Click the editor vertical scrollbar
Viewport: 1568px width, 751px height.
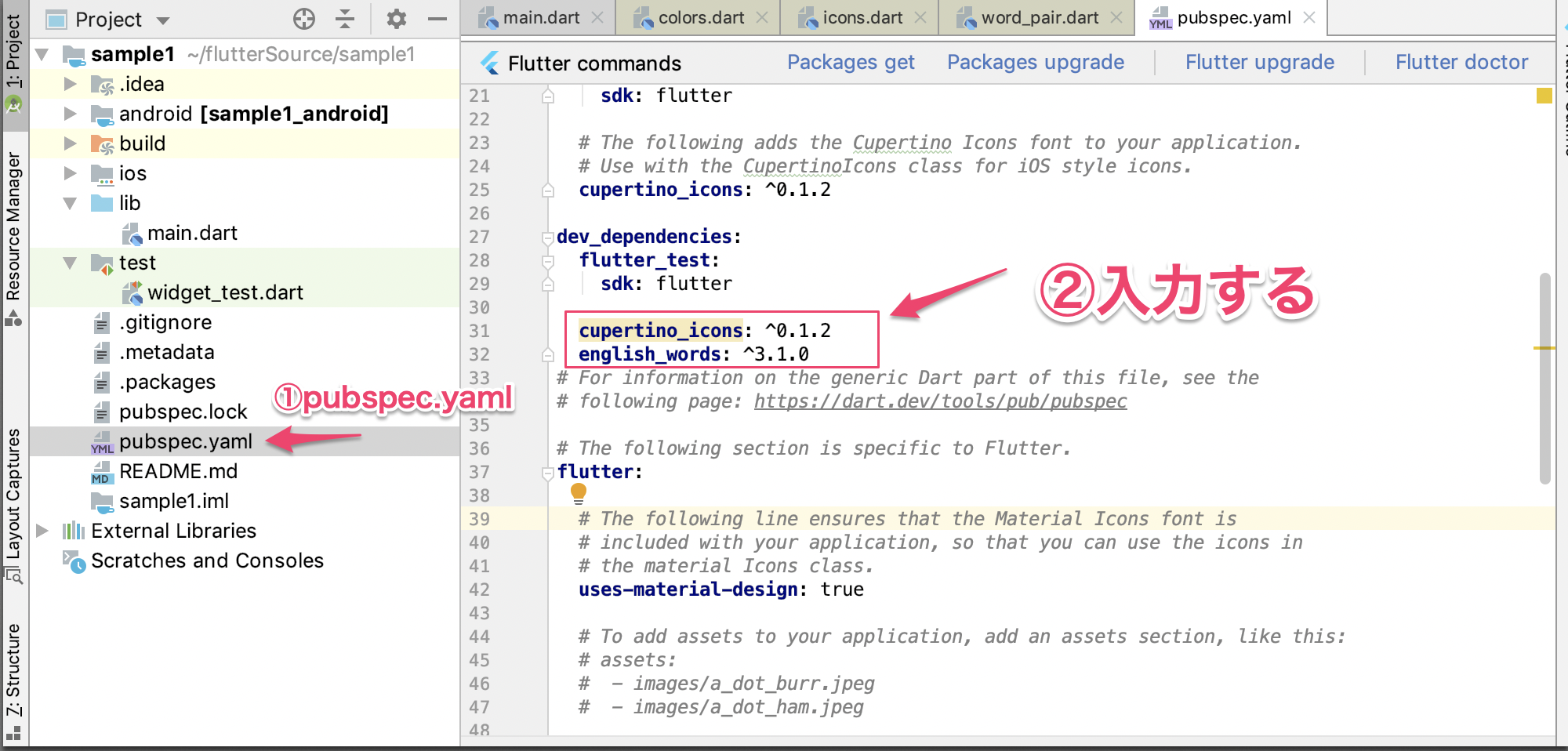coord(1544,378)
